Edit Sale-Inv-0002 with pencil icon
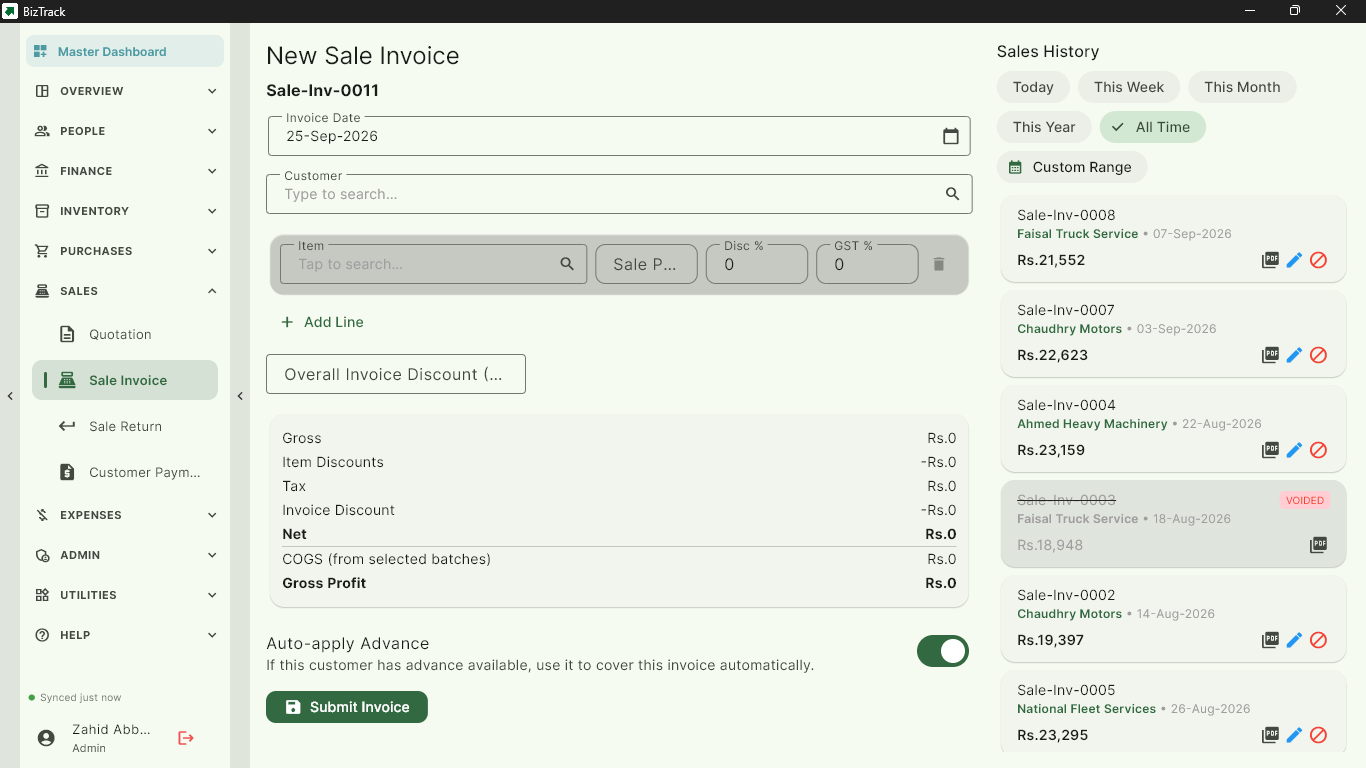 pyautogui.click(x=1294, y=640)
